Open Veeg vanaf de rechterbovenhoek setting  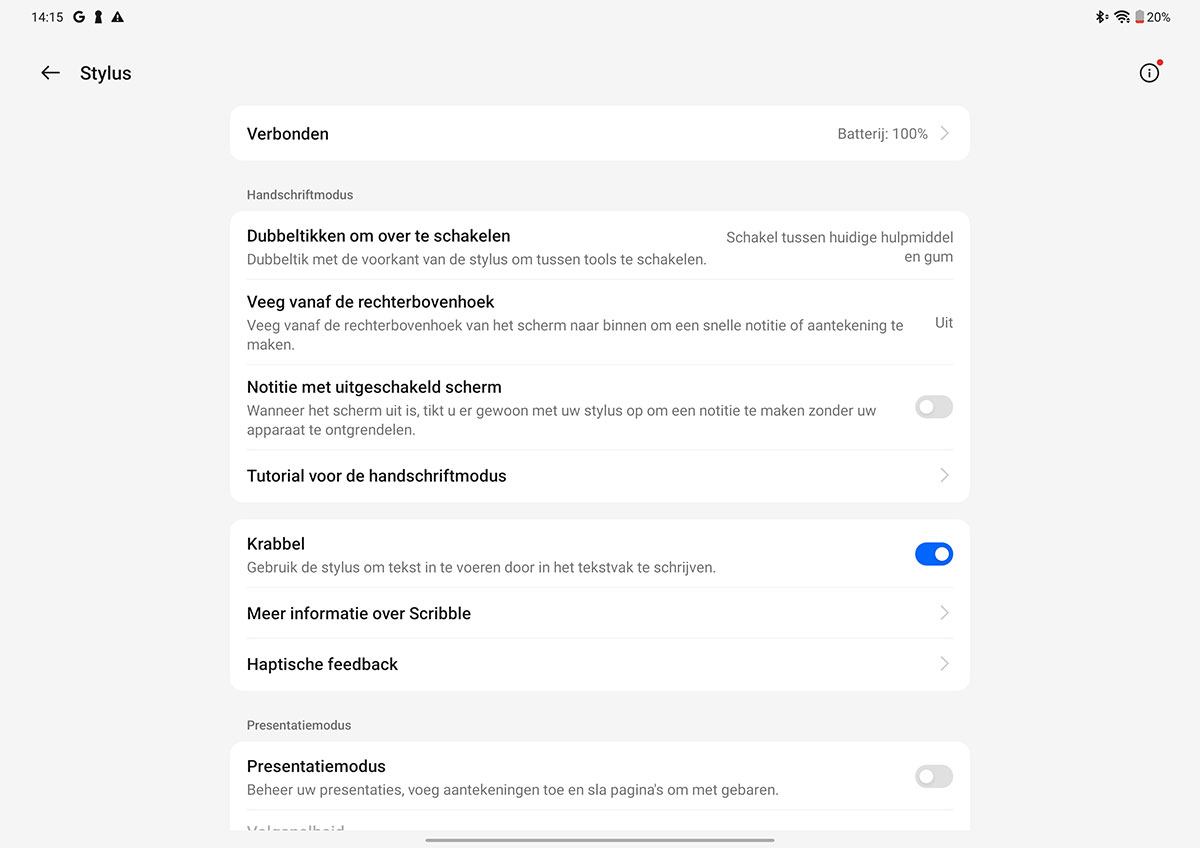(x=600, y=322)
